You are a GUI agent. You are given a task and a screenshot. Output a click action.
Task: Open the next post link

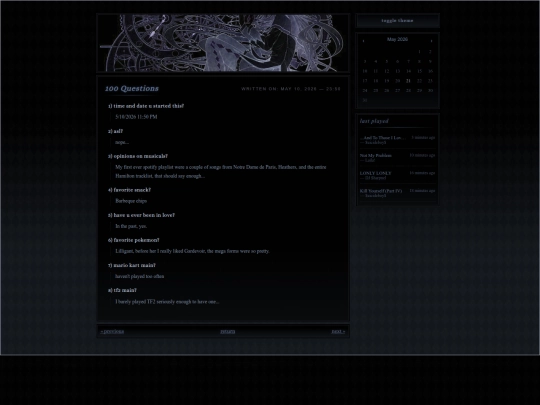click(338, 331)
